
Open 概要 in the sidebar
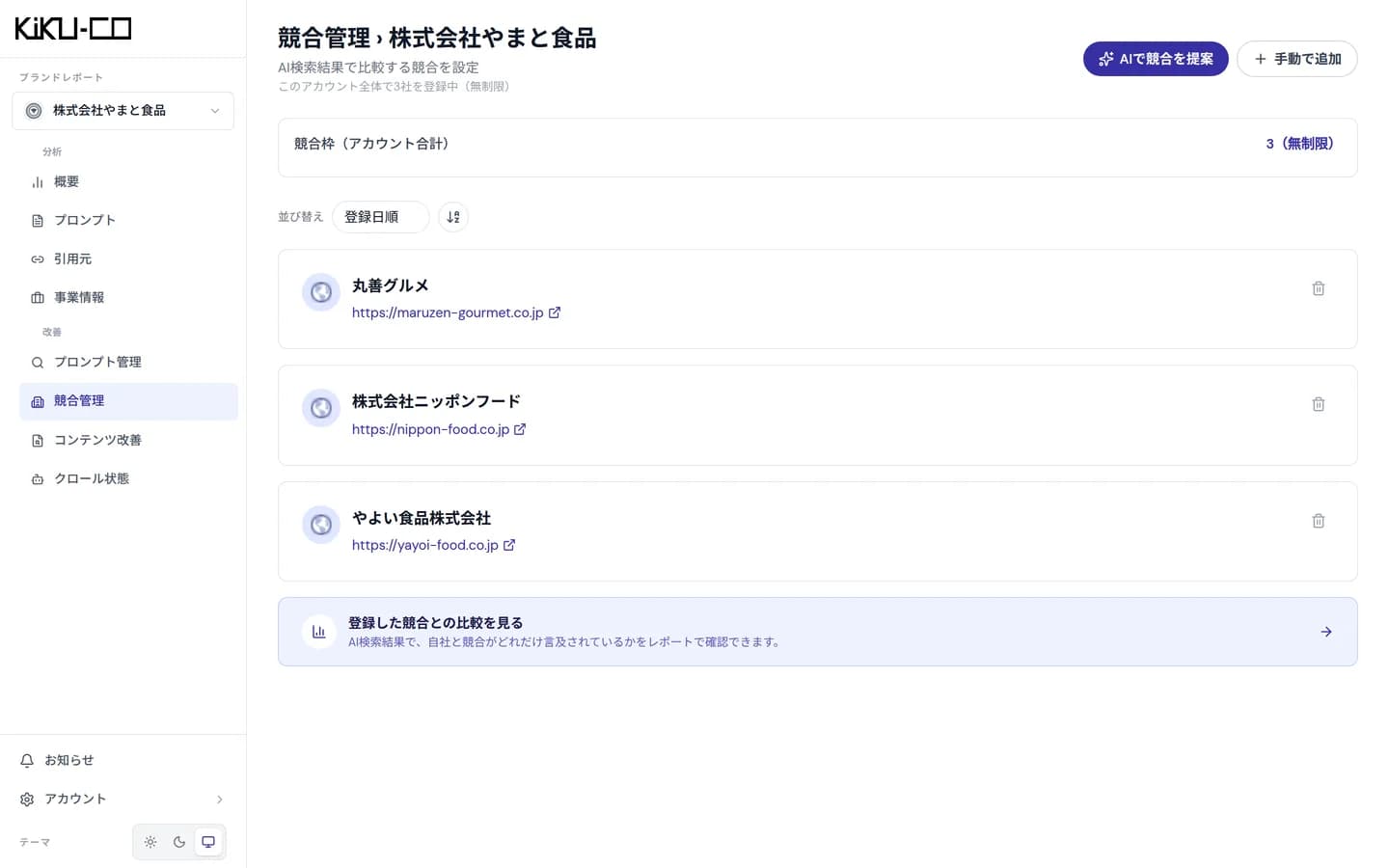(128, 181)
